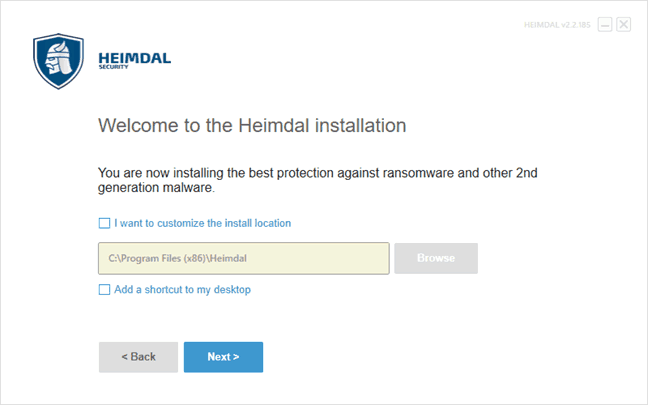Viewport: 648px width, 405px height.
Task: Click the Browse button
Action: pos(436,258)
